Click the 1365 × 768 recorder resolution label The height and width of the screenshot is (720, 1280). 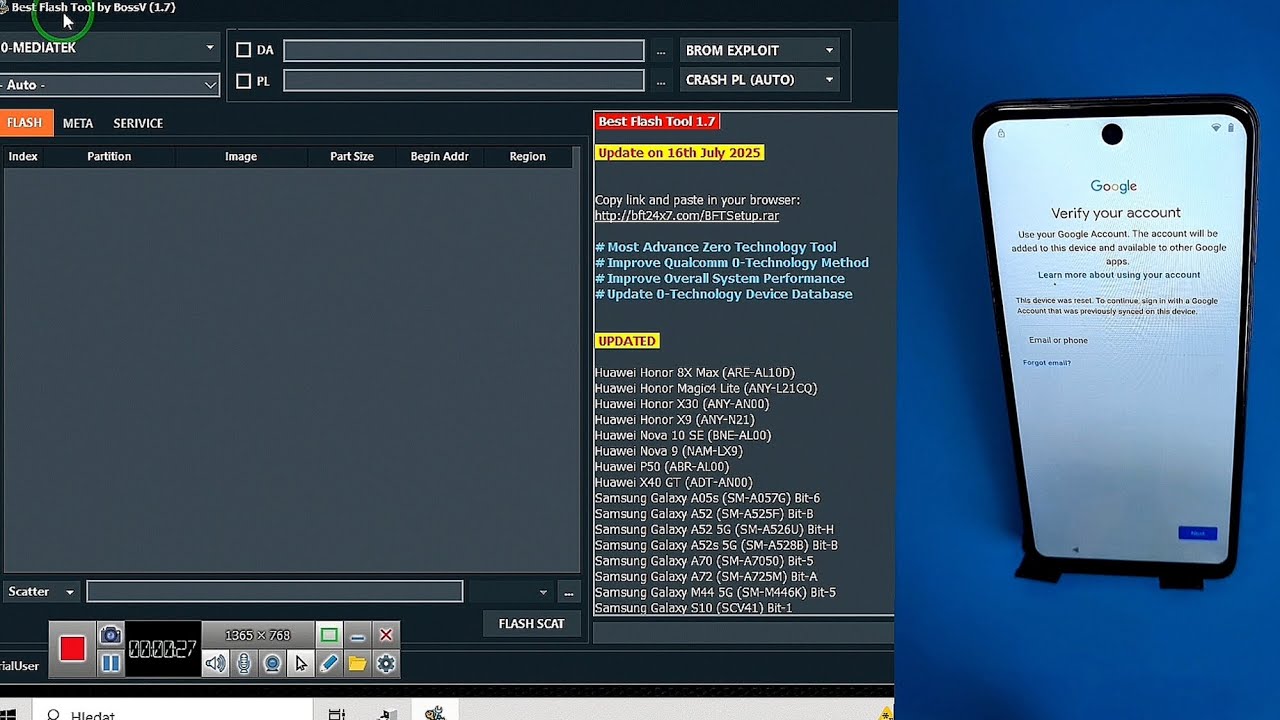pos(258,635)
